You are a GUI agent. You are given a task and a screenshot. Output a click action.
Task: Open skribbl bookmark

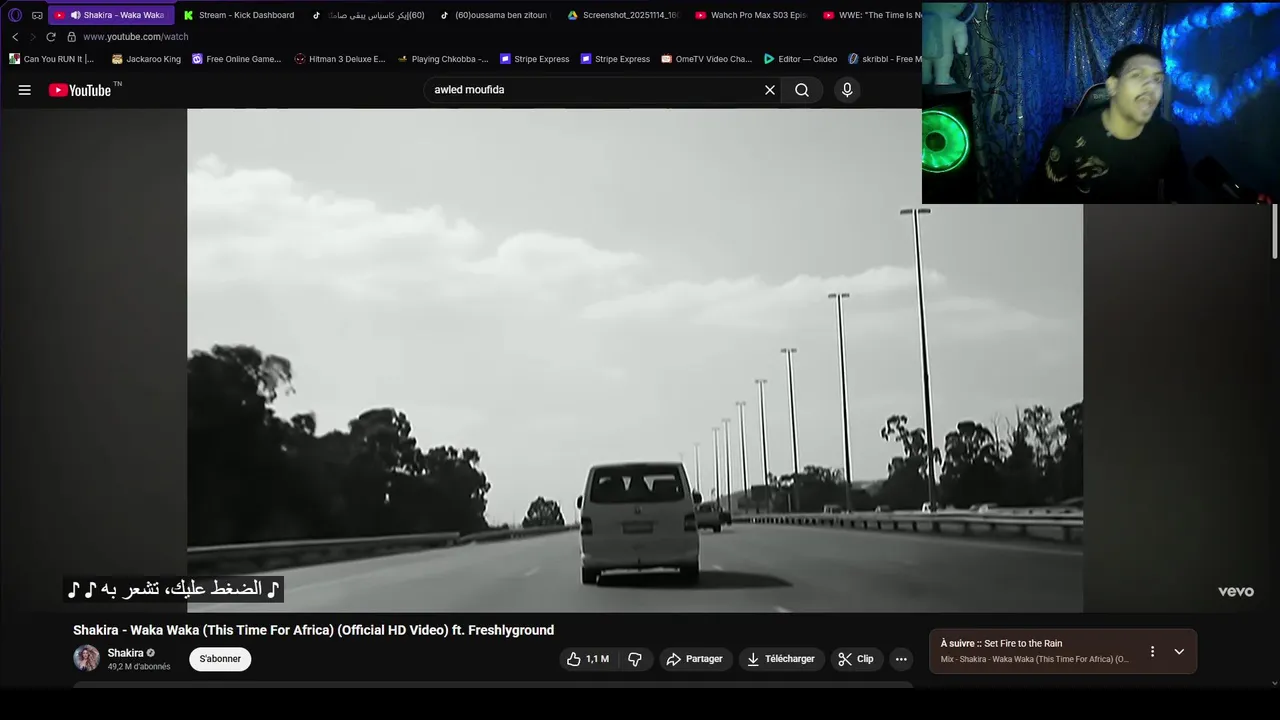[884, 59]
